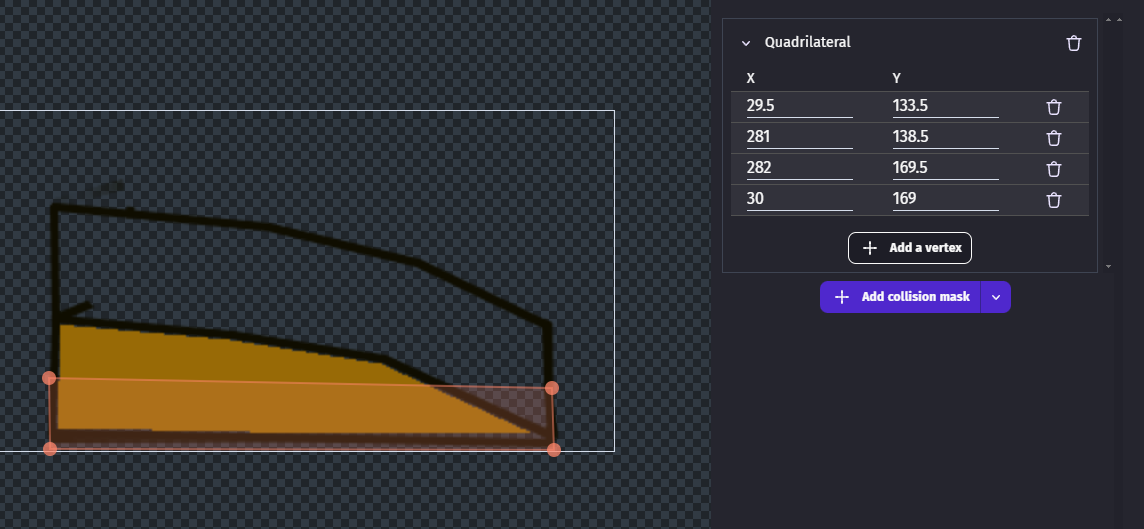This screenshot has height=529, width=1144.
Task: Remove the vertex row with Y 169
Action: pyautogui.click(x=1053, y=200)
